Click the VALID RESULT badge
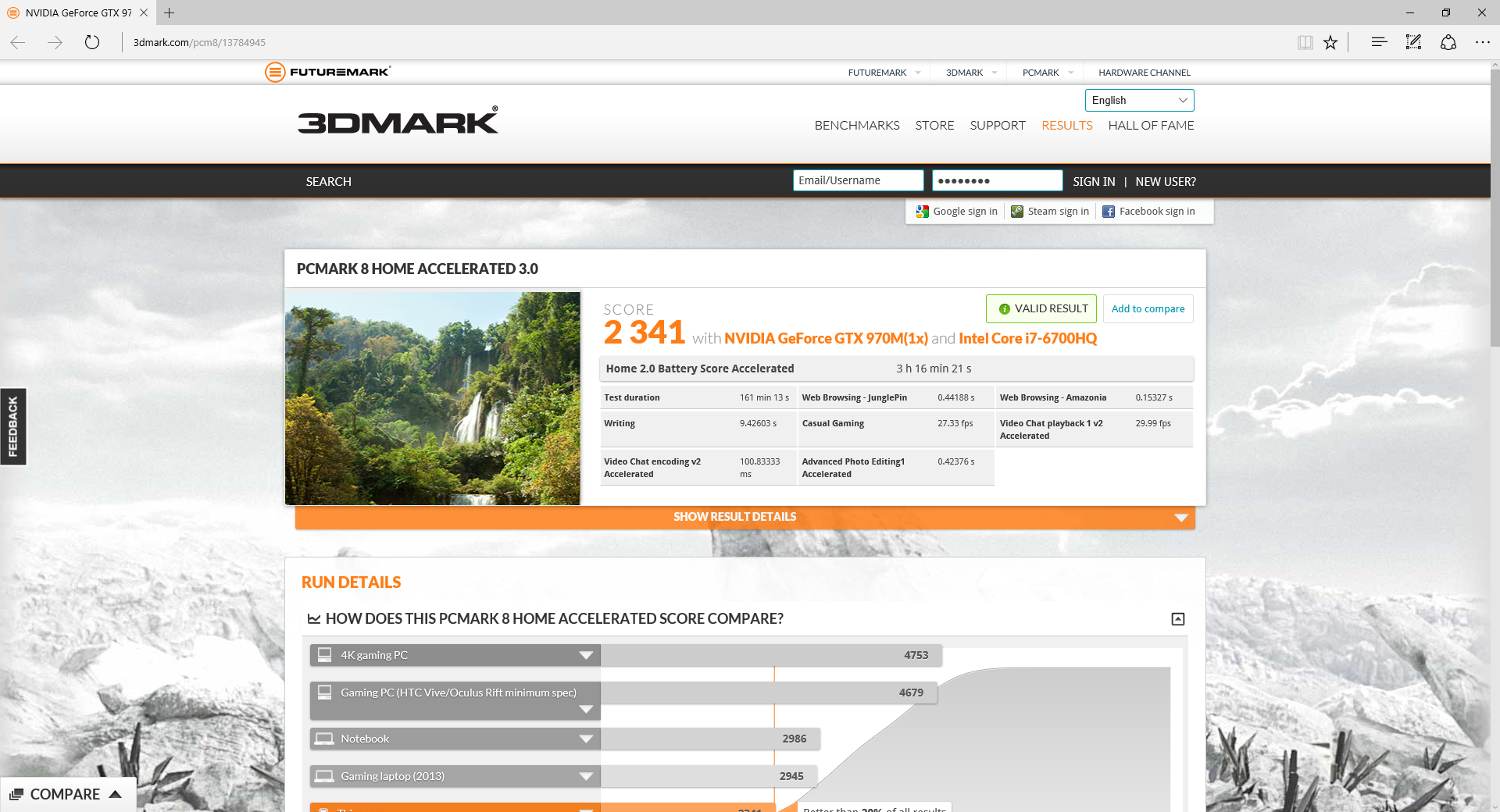 [1041, 309]
